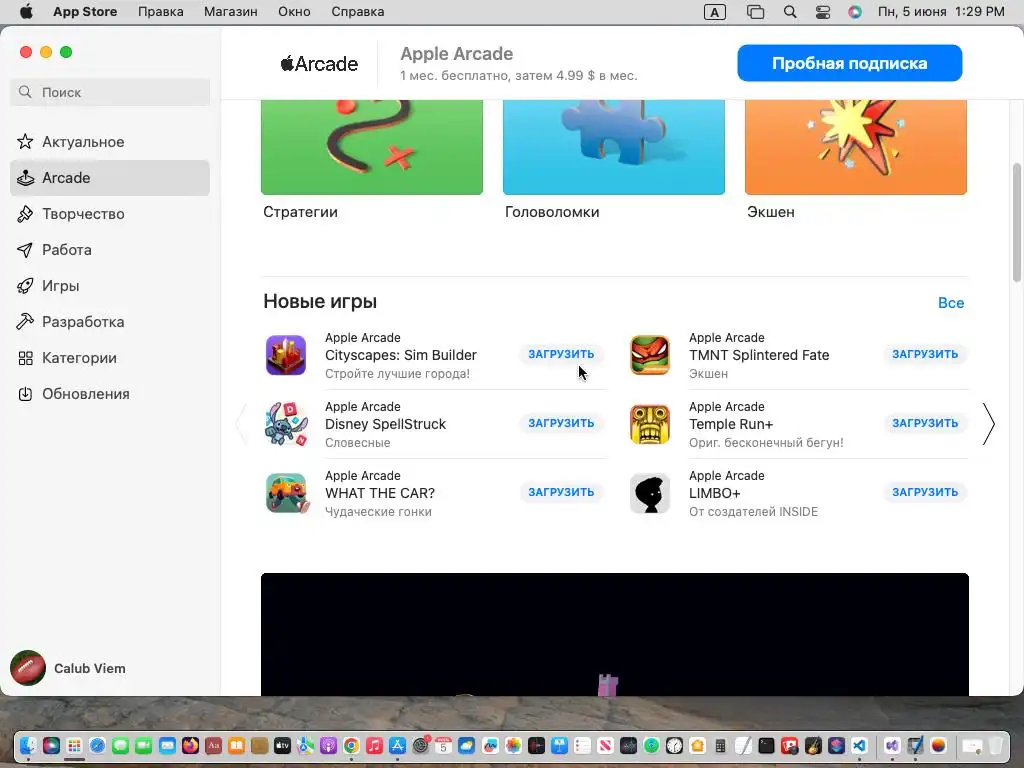This screenshot has width=1024, height=768.
Task: Open the Правка menu
Action: [161, 12]
